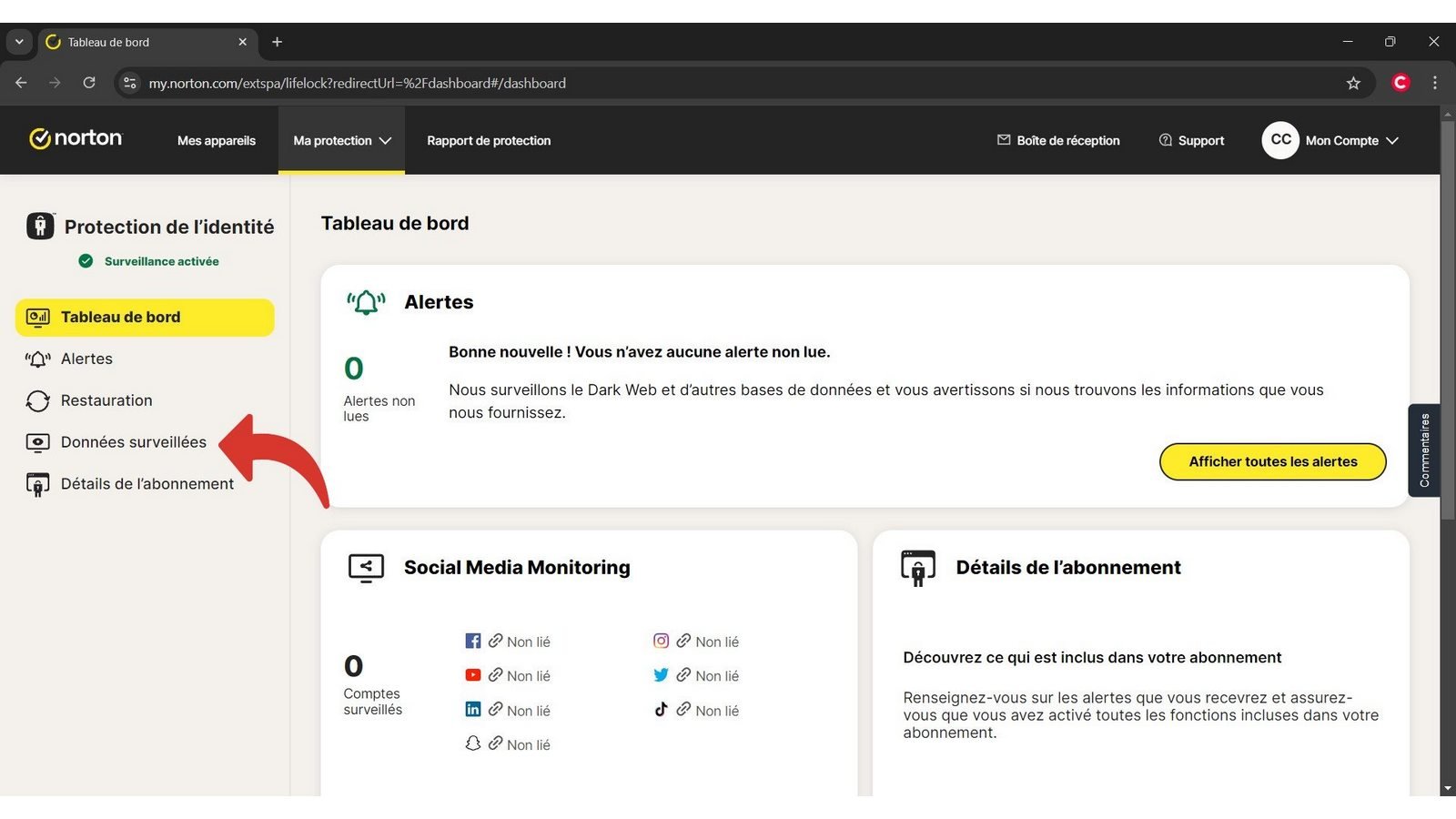Click the Données surveillées eye icon
The height and width of the screenshot is (819, 1456).
(x=38, y=443)
